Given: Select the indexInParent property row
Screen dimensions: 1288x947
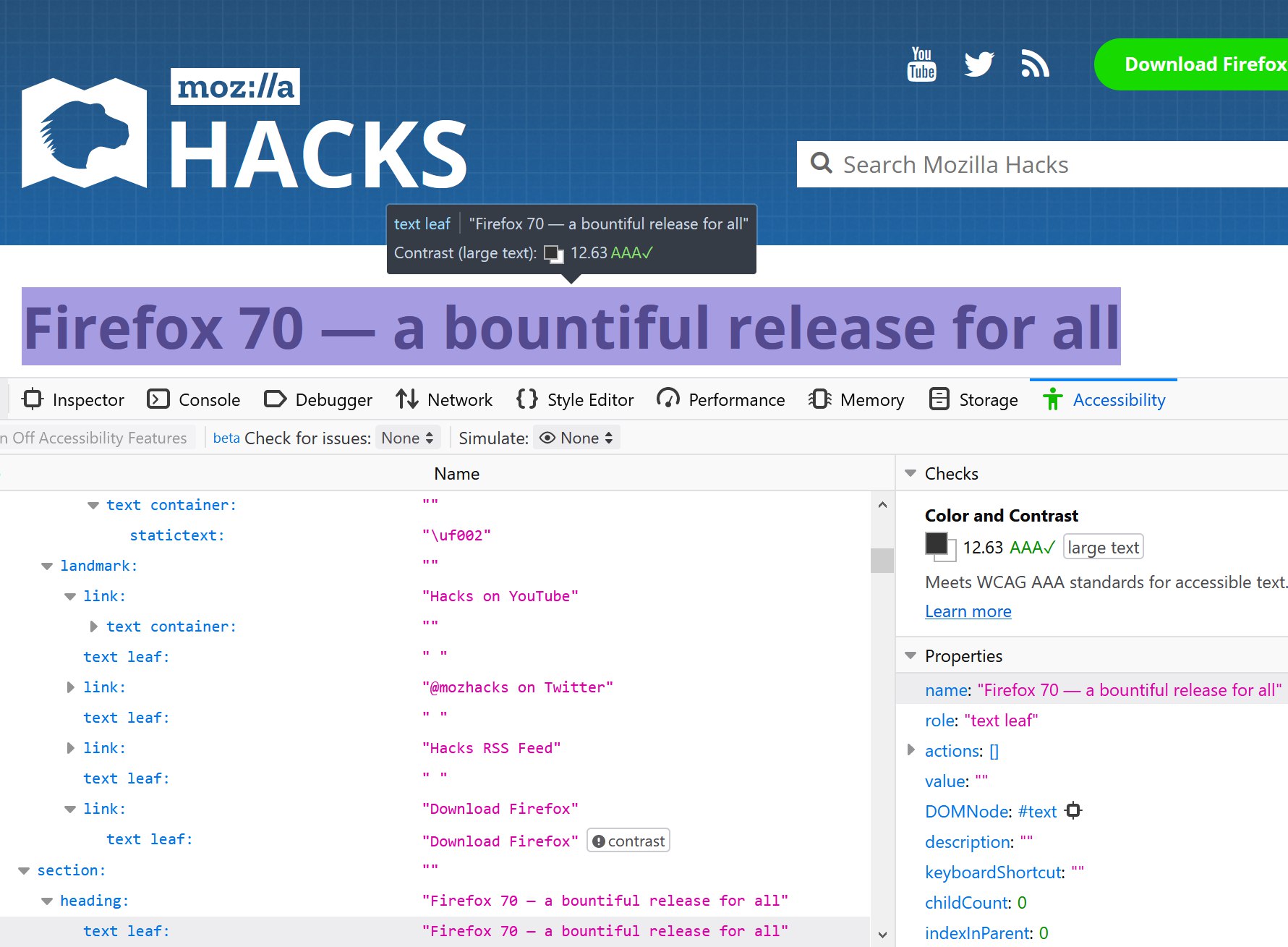Looking at the screenshot, I should (1092, 933).
